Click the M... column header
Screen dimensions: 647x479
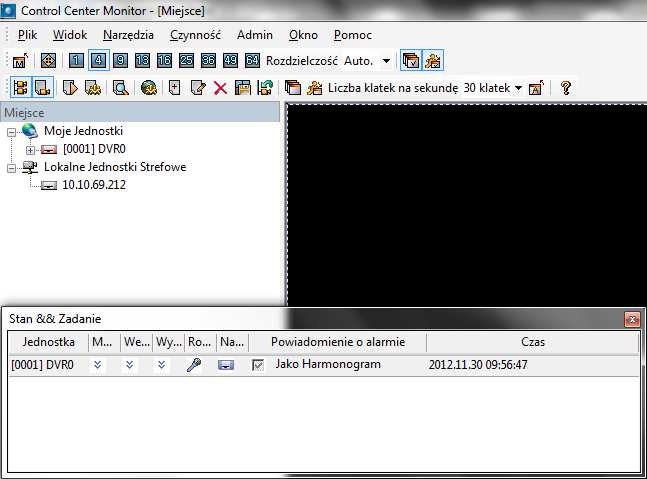tap(104, 342)
